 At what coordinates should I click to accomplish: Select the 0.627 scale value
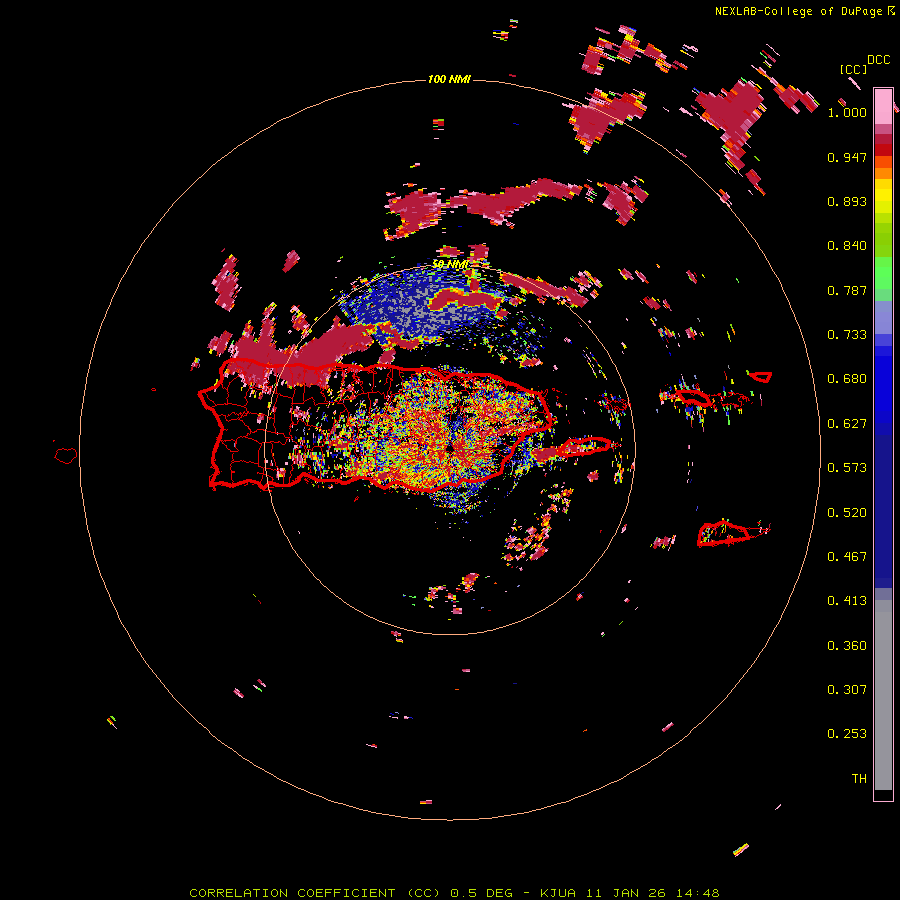coord(847,424)
